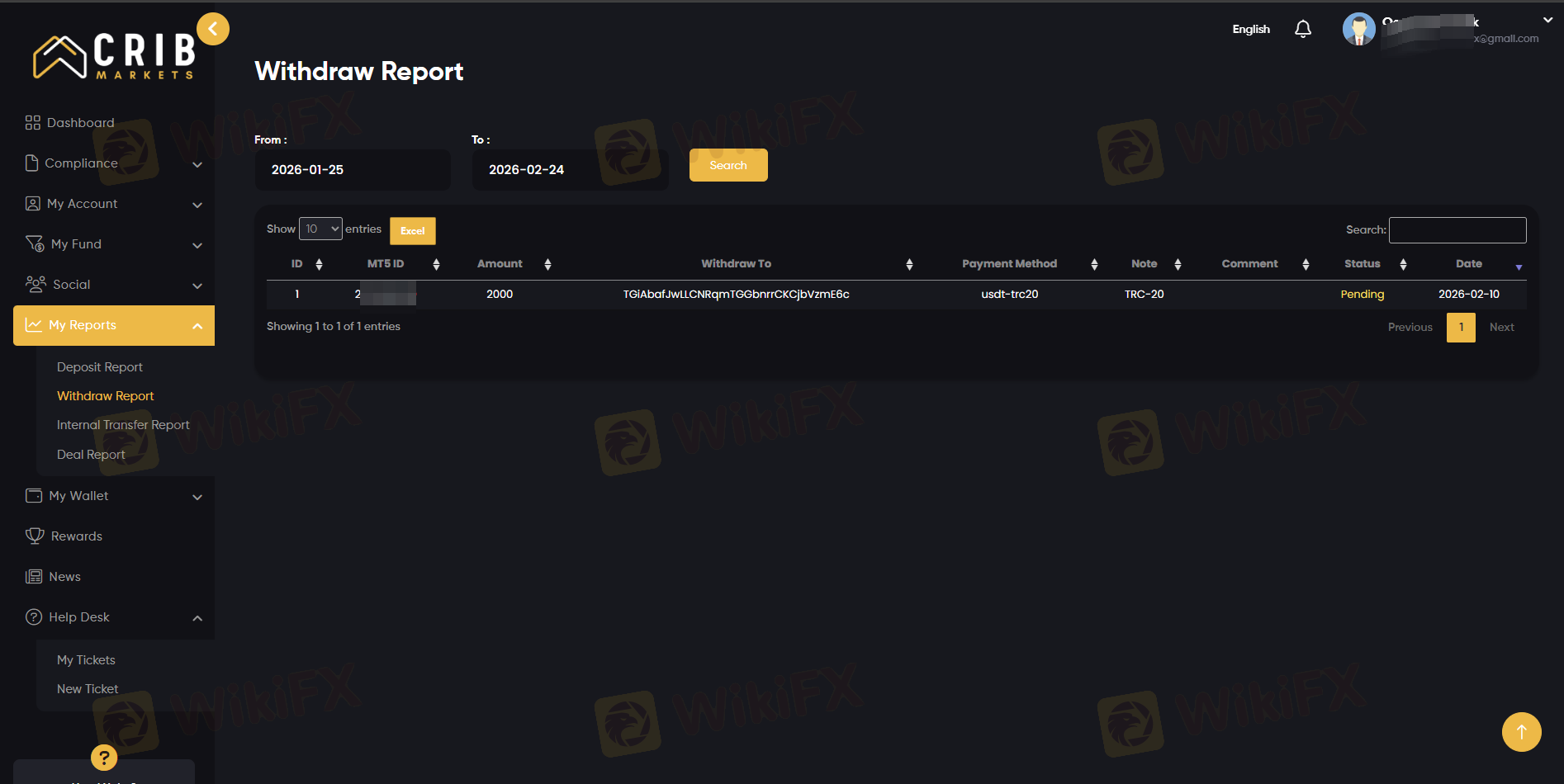This screenshot has height=784, width=1564.
Task: Open the user account dropdown arrow
Action: click(x=1547, y=21)
